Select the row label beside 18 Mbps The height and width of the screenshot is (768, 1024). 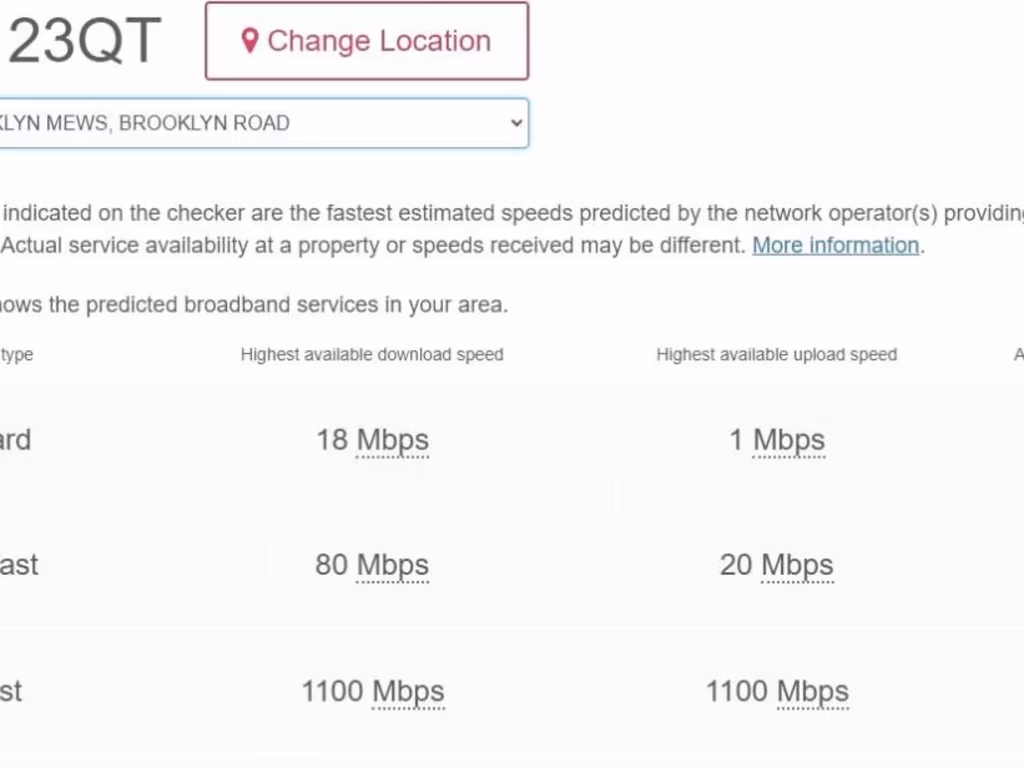click(15, 440)
